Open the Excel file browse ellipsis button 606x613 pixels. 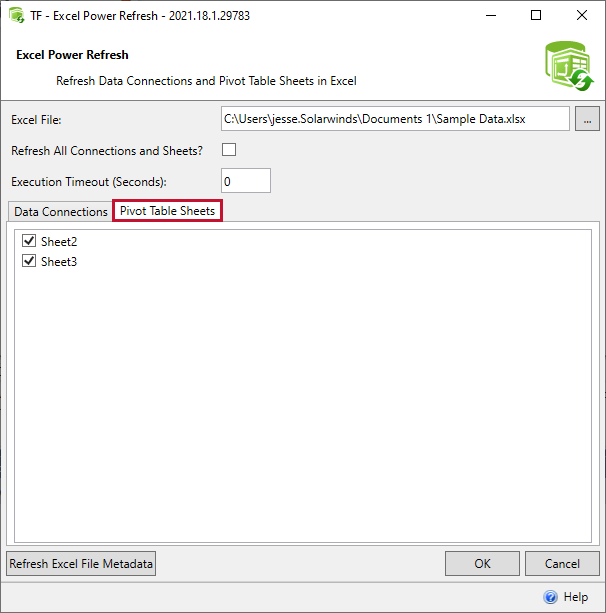(587, 119)
